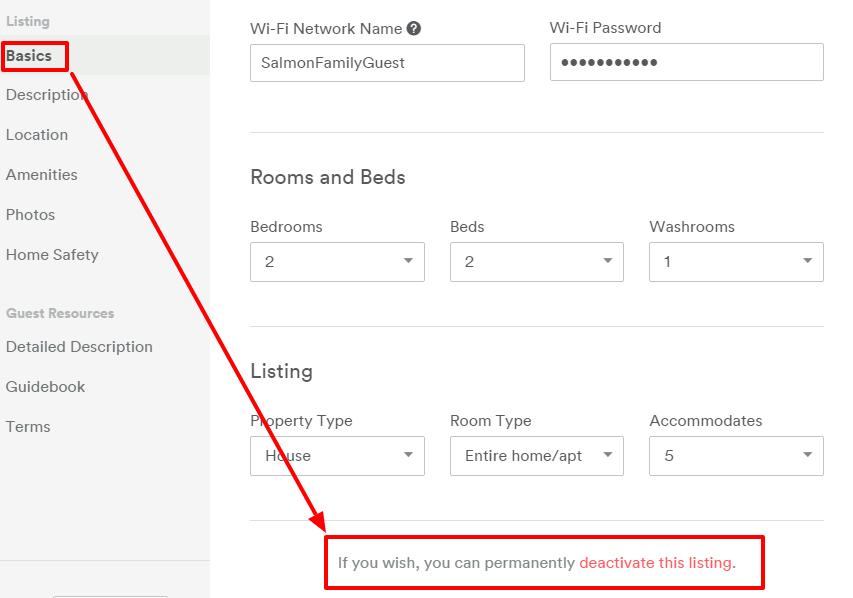
Task: Open the Description section in sidebar
Action: click(46, 95)
